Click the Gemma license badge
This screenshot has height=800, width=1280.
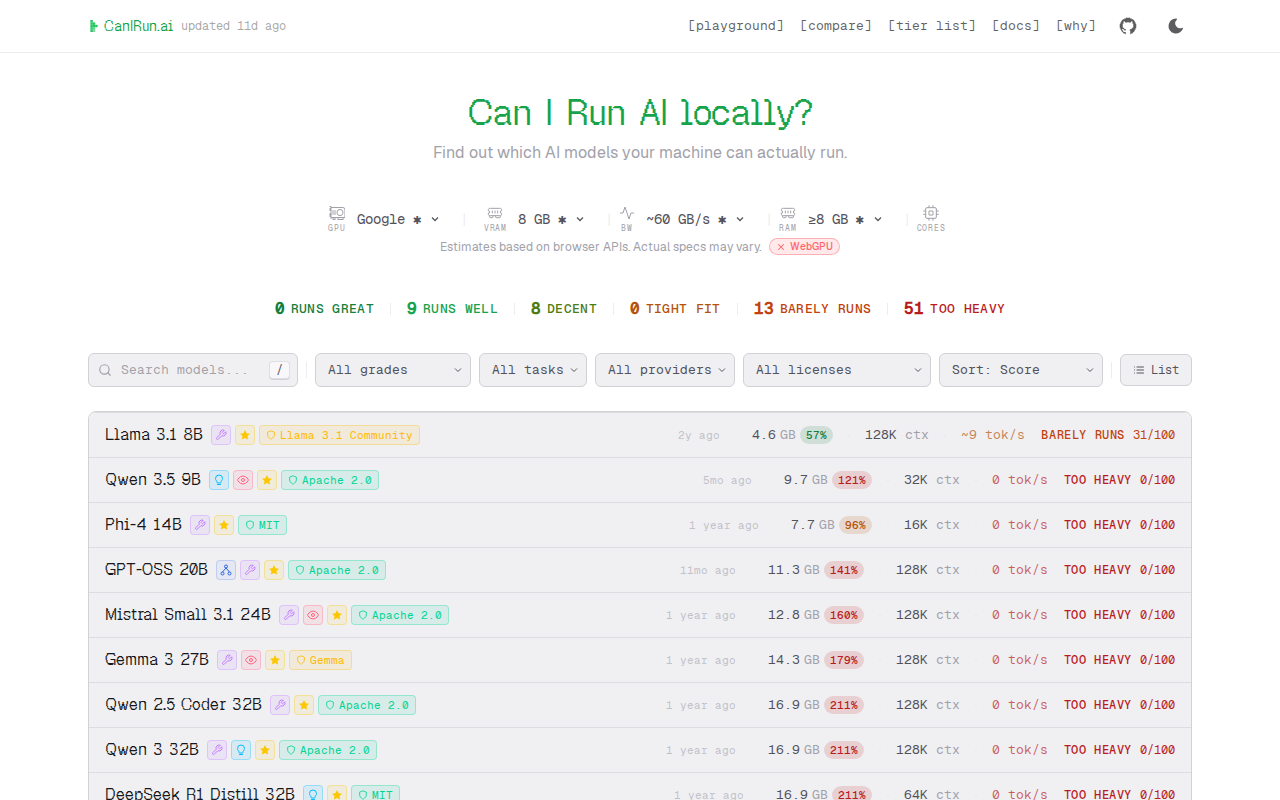(320, 660)
